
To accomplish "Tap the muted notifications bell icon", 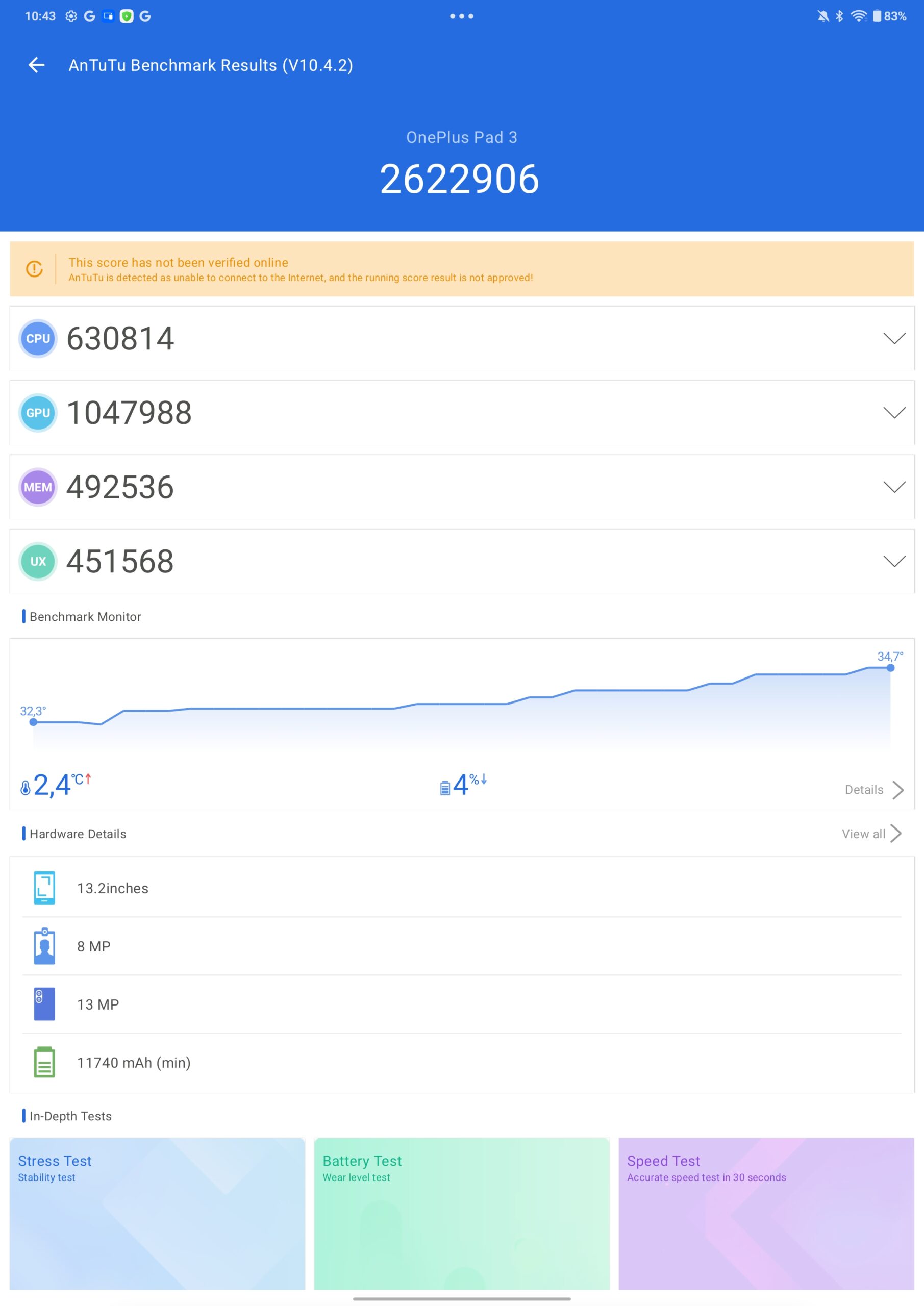I will (823, 16).
